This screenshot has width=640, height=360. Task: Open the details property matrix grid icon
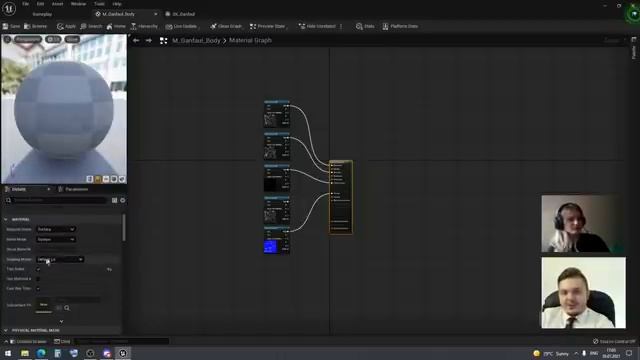coord(114,200)
